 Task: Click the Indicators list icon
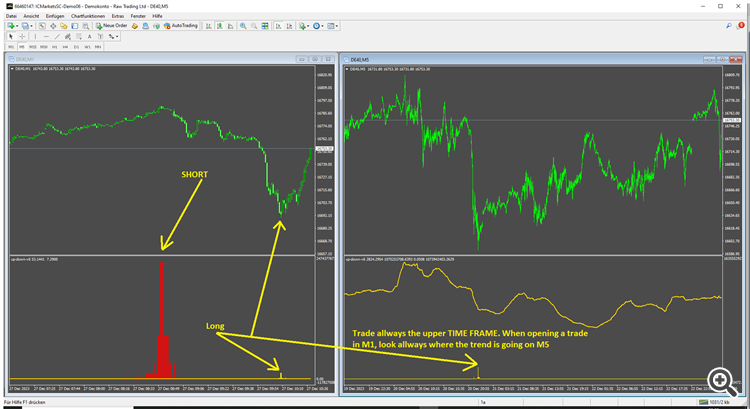coord(302,26)
